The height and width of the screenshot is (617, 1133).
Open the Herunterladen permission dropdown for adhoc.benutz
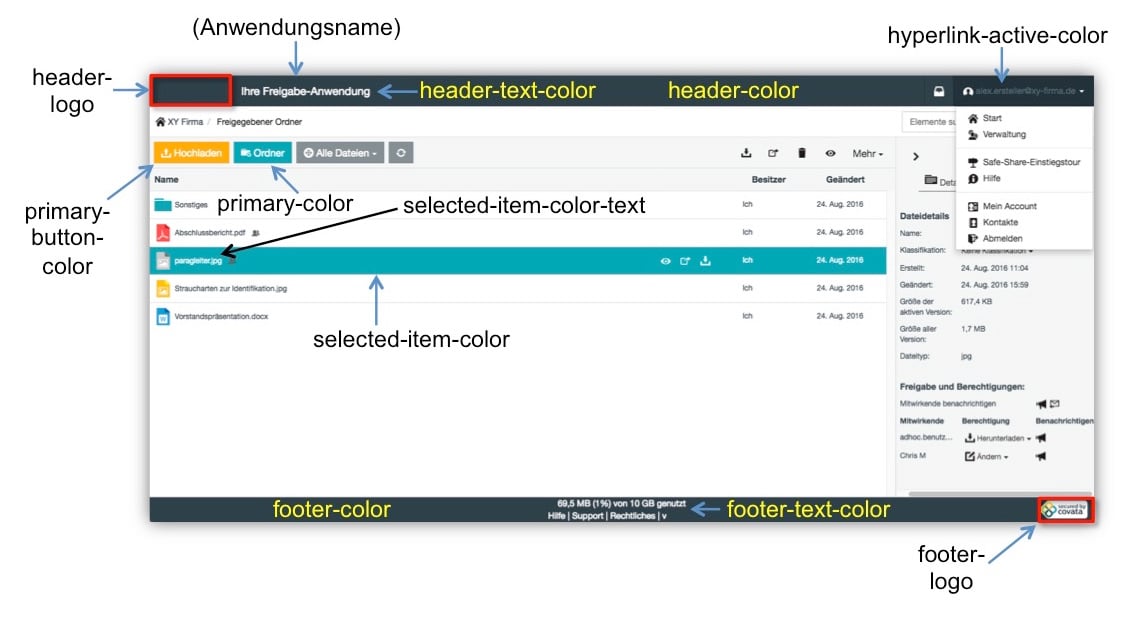[998, 438]
